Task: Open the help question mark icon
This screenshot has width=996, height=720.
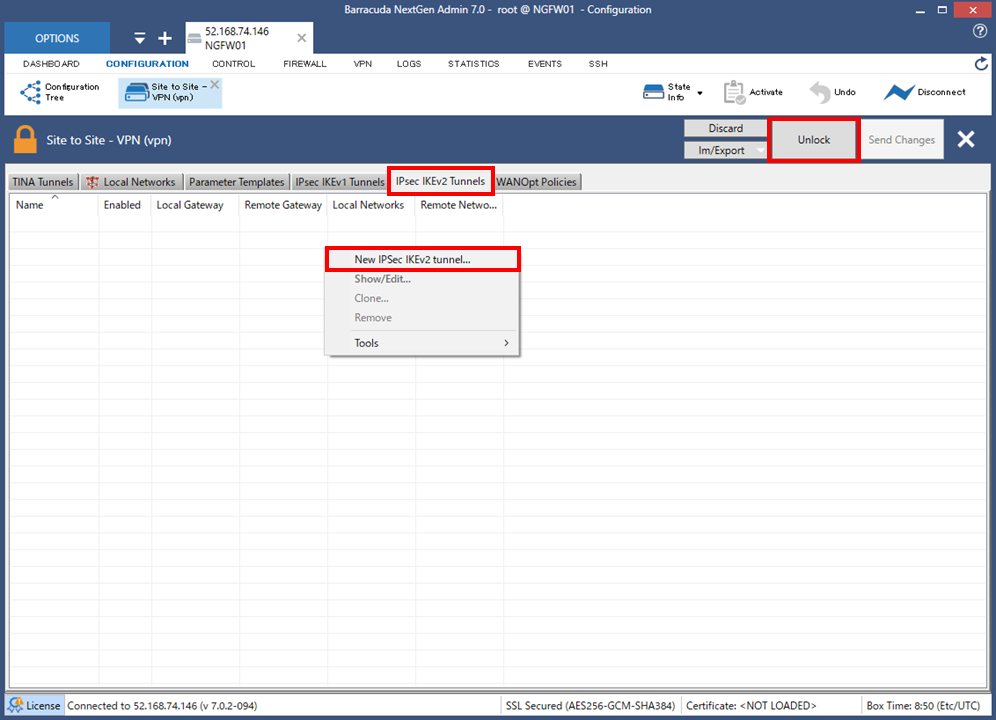Action: (x=980, y=31)
